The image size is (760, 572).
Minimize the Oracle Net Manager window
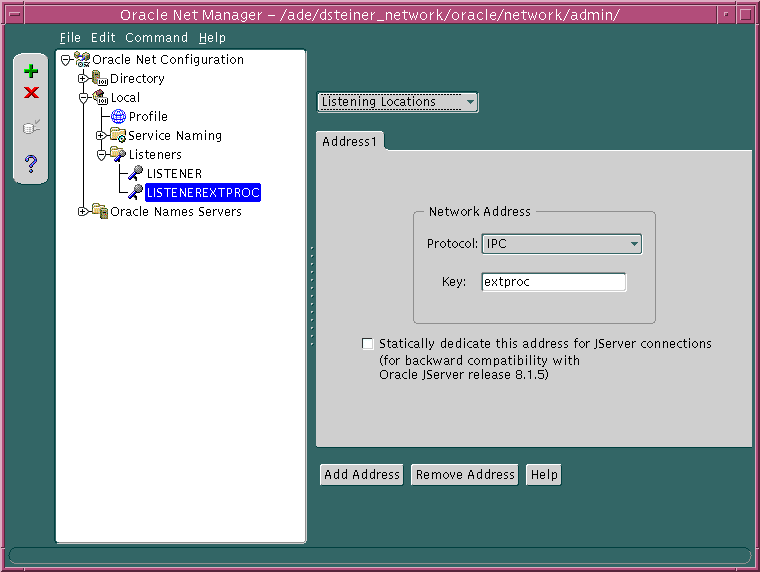point(727,14)
